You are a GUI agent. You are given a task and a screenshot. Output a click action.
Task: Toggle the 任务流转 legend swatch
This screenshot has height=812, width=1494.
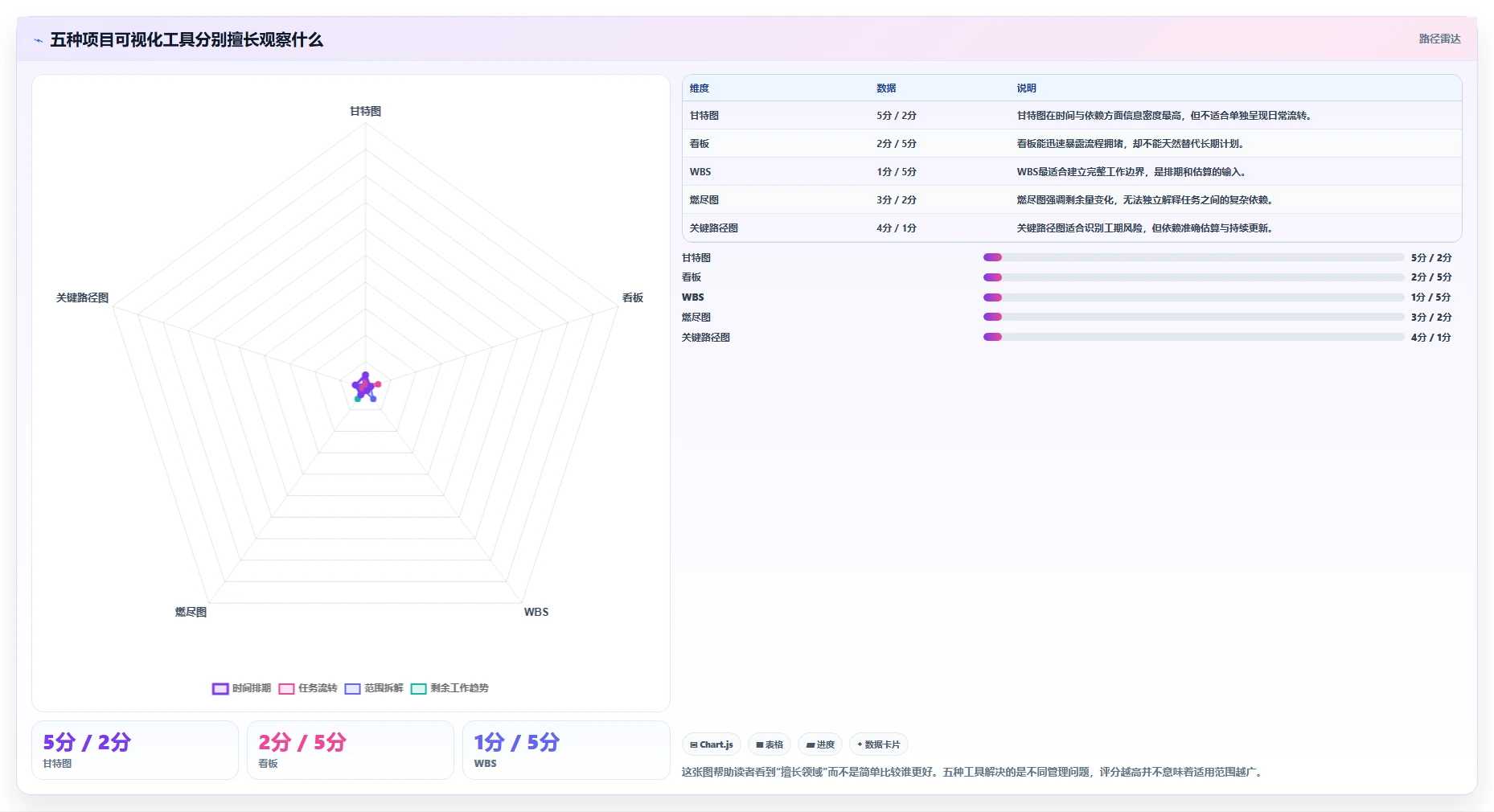286,688
